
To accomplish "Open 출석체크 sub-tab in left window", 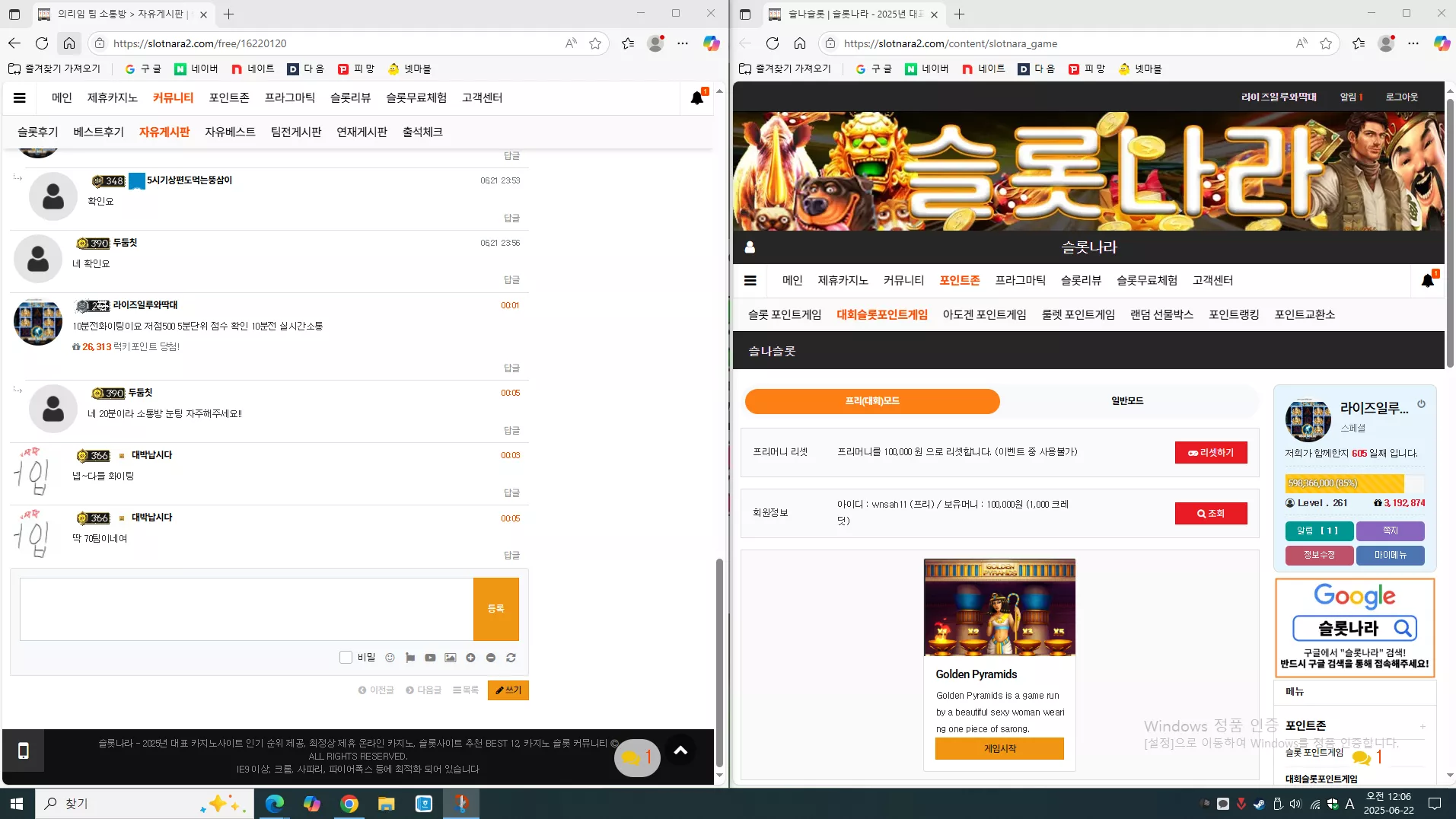I will point(422,132).
